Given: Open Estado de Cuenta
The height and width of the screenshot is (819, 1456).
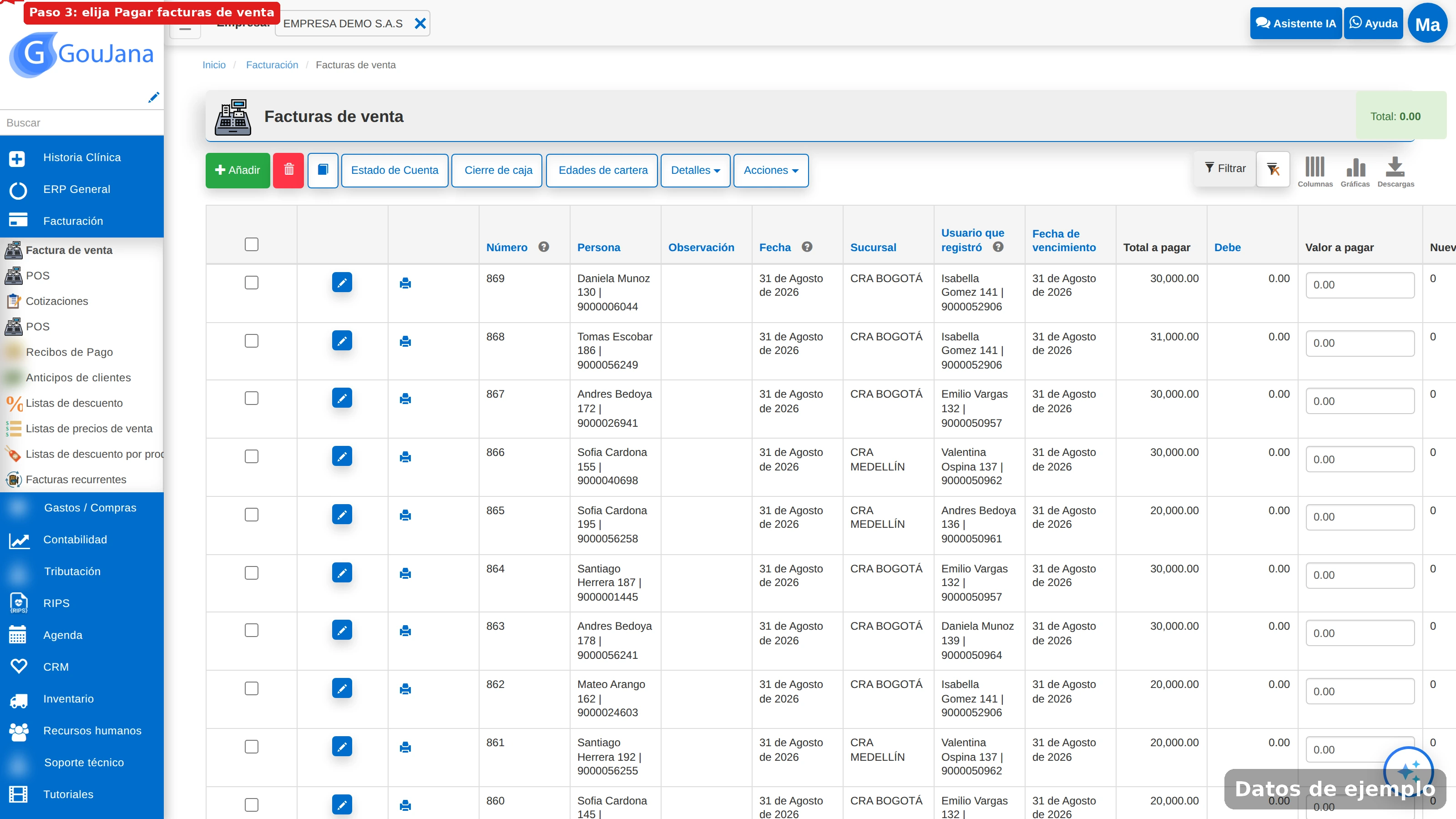Looking at the screenshot, I should [394, 170].
